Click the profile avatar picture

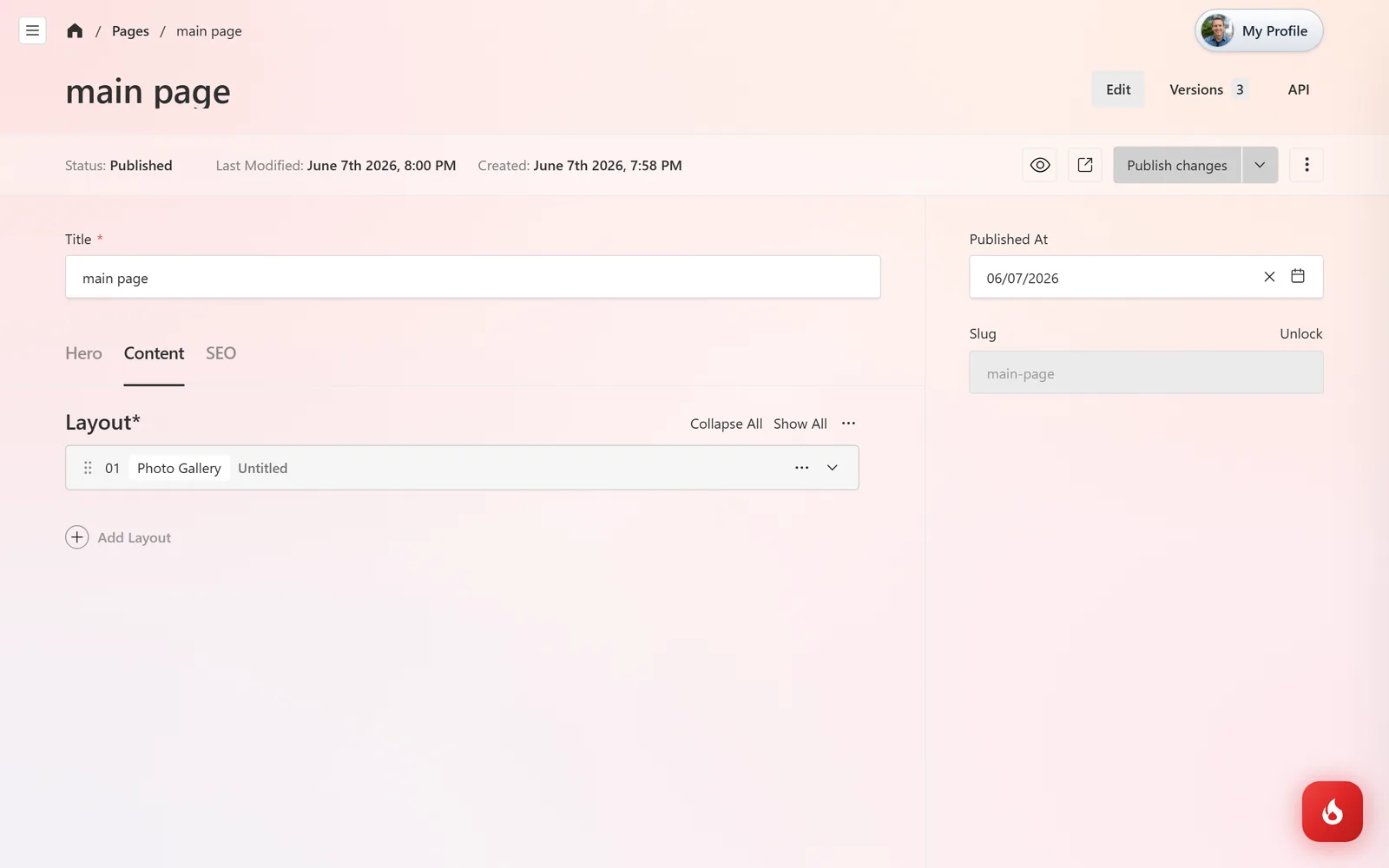(1217, 30)
